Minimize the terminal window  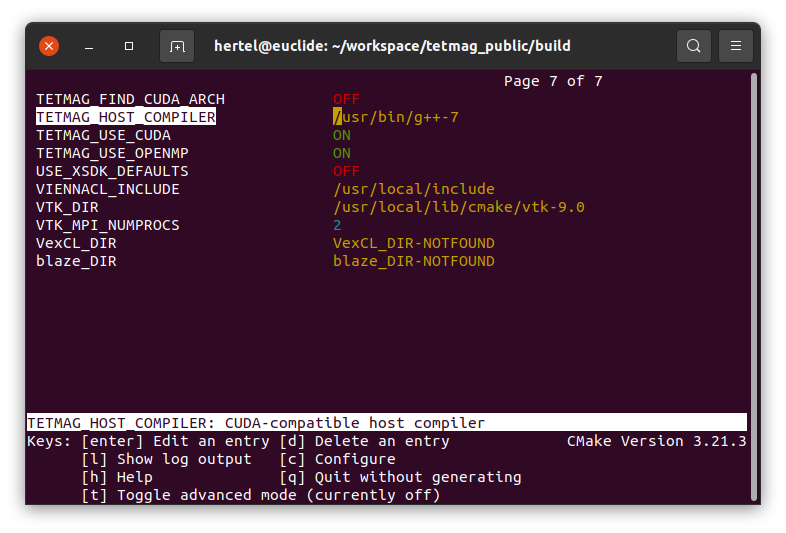click(89, 47)
